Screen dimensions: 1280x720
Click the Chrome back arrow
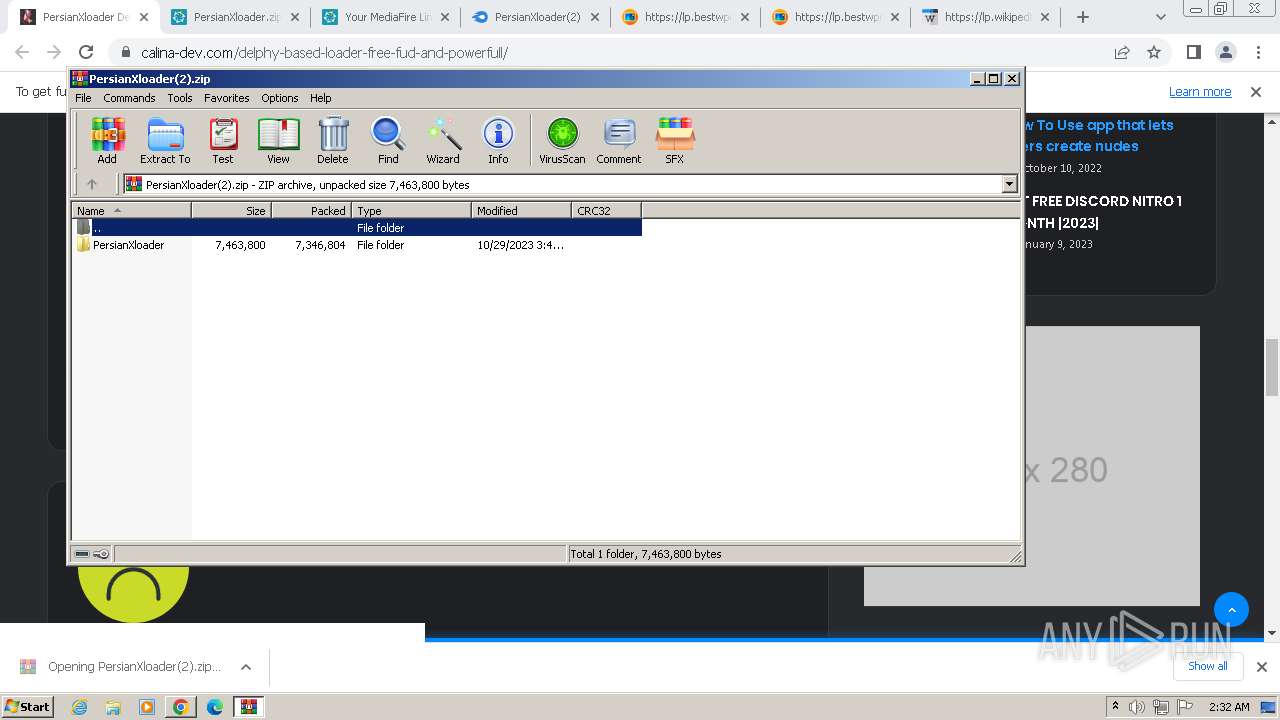pos(22,52)
